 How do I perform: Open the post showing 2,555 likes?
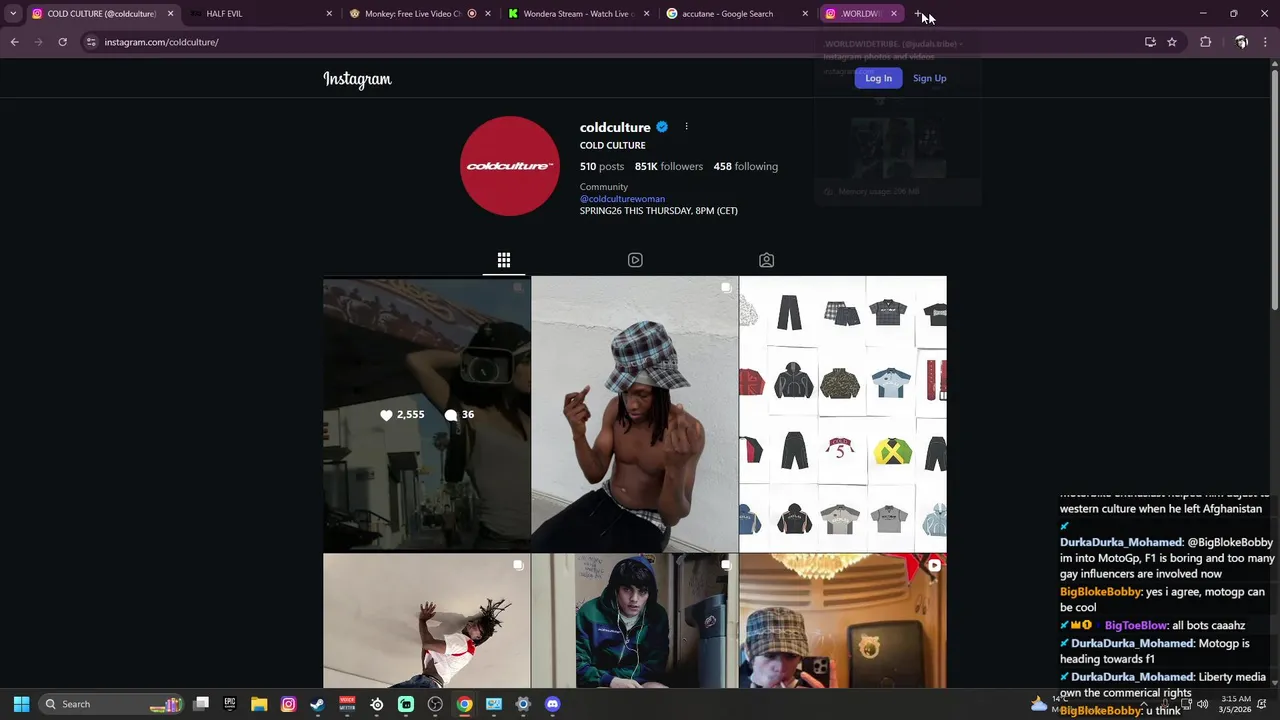[427, 414]
